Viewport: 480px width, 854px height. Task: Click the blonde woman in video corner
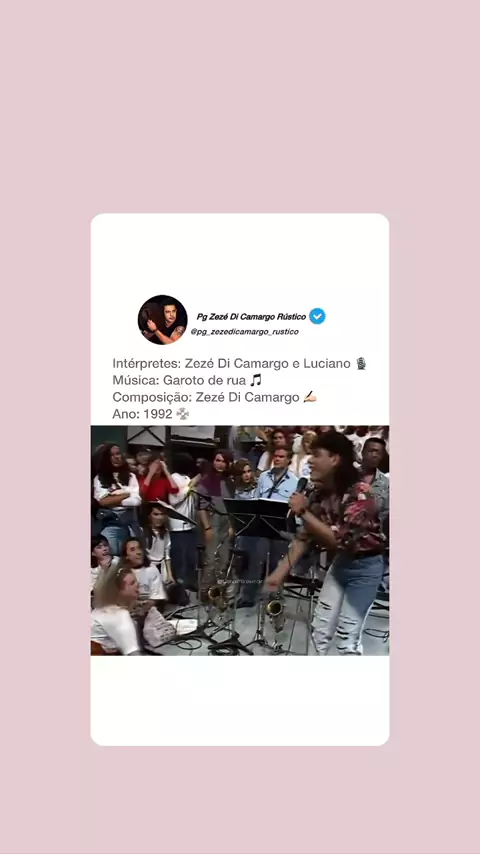click(116, 610)
